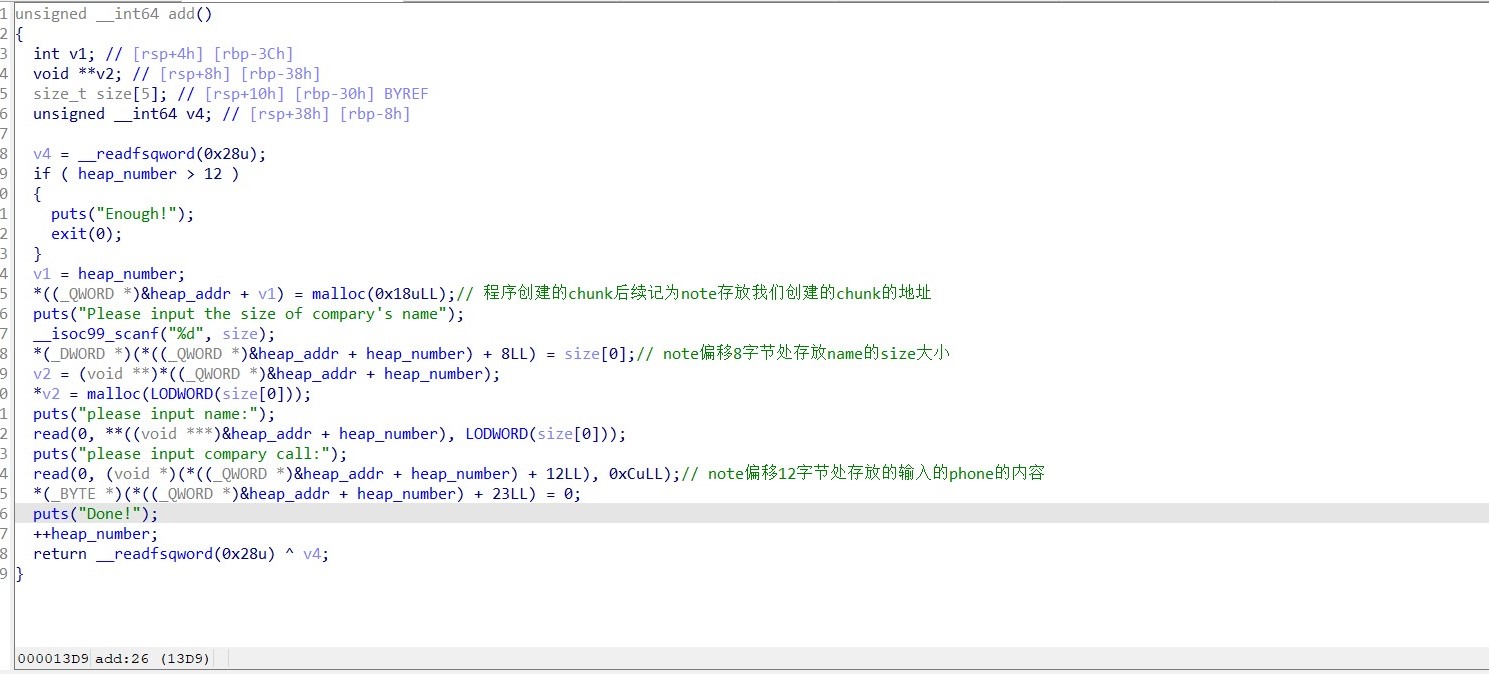This screenshot has height=674, width=1489.
Task: Click the 000013D9 address in status bar
Action: (x=52, y=658)
